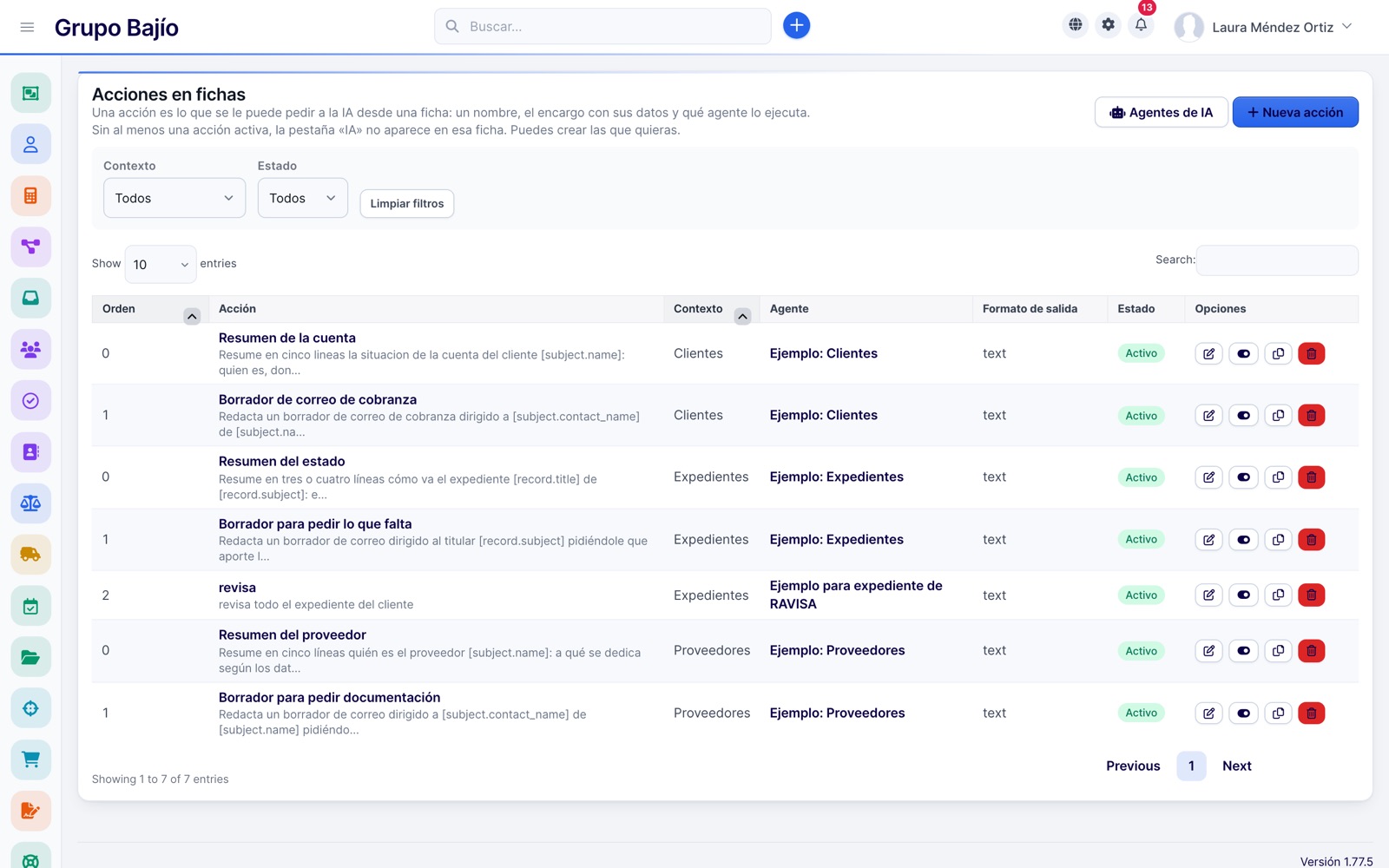
Task: Open the Show entries count dropdown
Action: click(x=161, y=264)
